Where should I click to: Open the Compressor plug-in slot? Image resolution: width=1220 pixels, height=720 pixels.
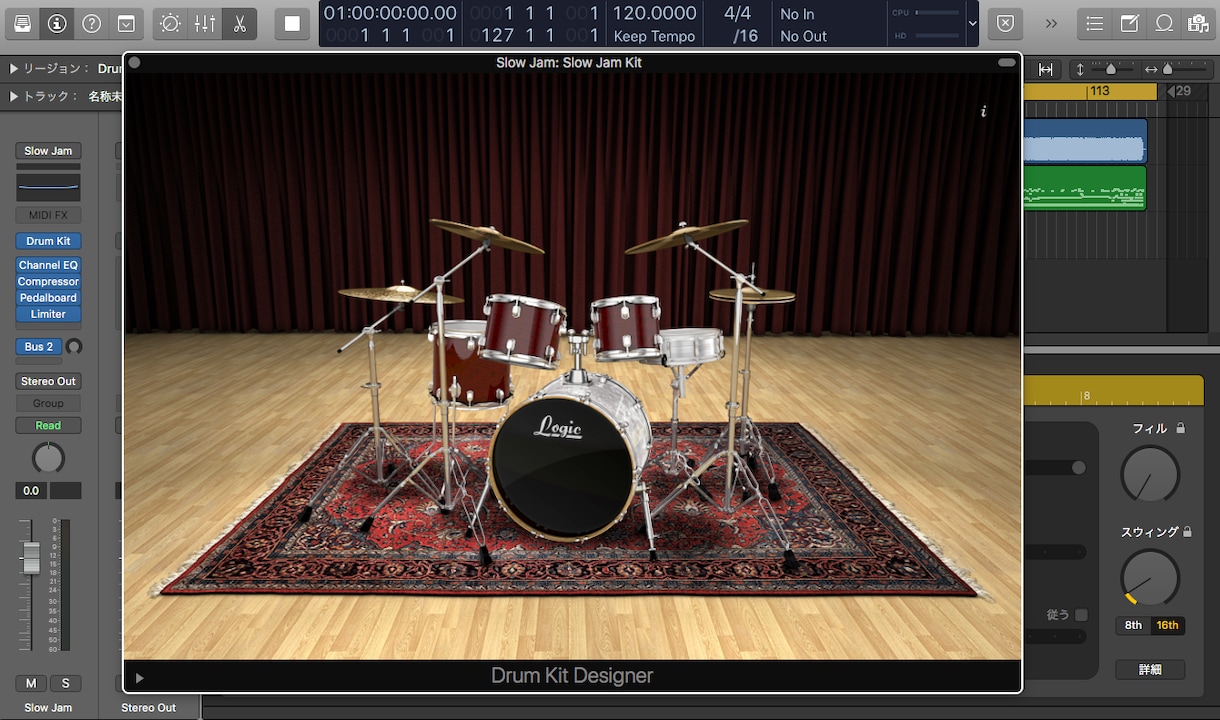pyautogui.click(x=48, y=281)
